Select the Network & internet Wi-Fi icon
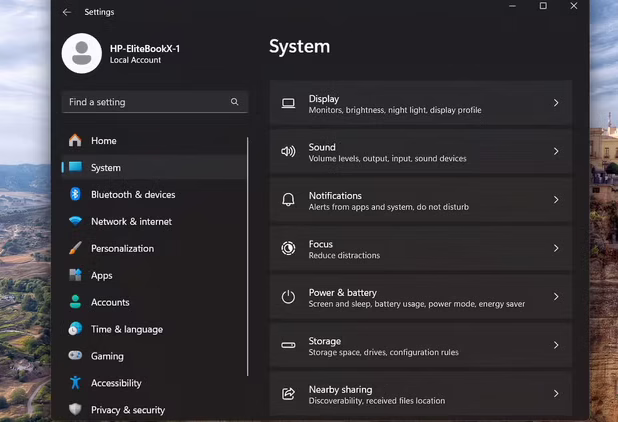The height and width of the screenshot is (422, 618). pyautogui.click(x=75, y=222)
